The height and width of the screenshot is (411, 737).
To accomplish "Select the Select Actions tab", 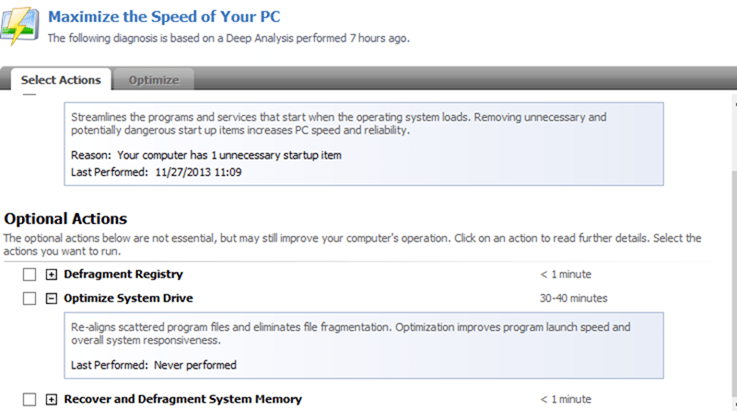I will coord(61,79).
